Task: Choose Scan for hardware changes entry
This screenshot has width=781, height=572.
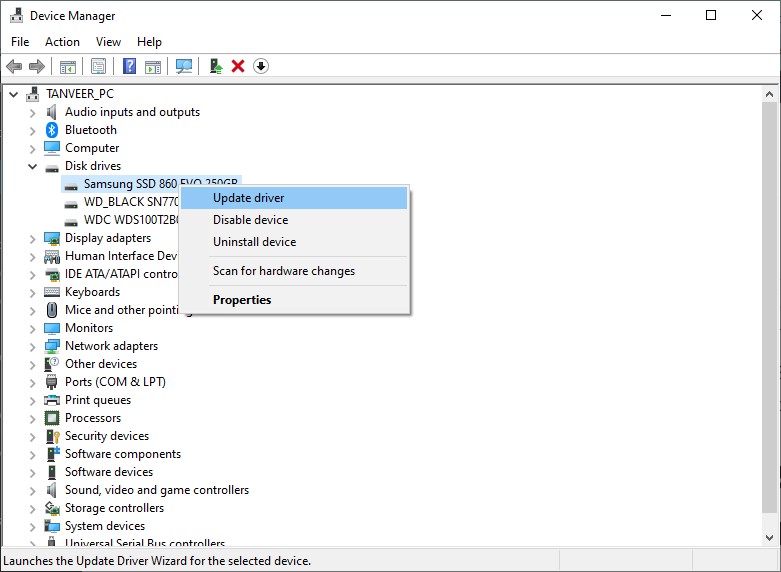Action: coord(294,271)
